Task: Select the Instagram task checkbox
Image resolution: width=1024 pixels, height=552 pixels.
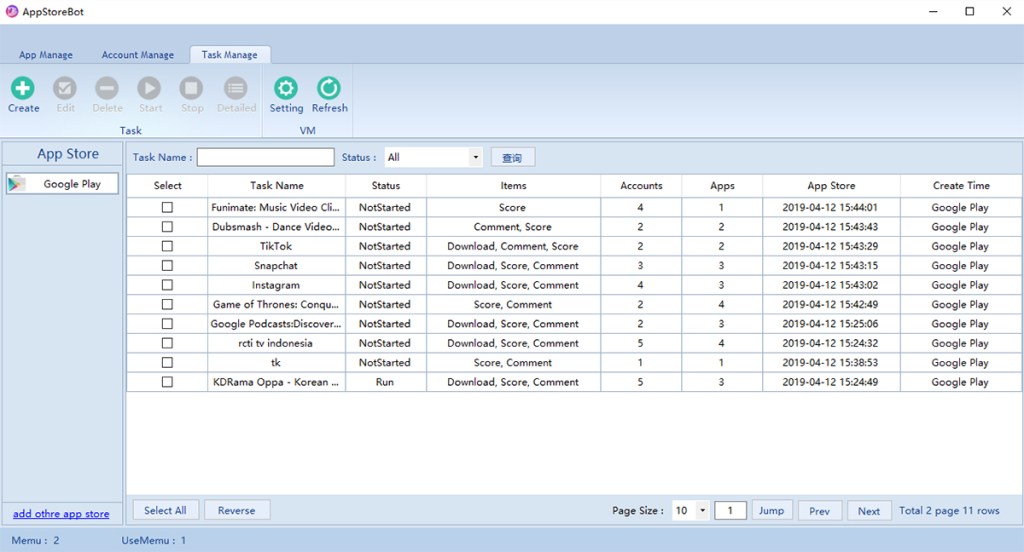Action: click(x=167, y=285)
